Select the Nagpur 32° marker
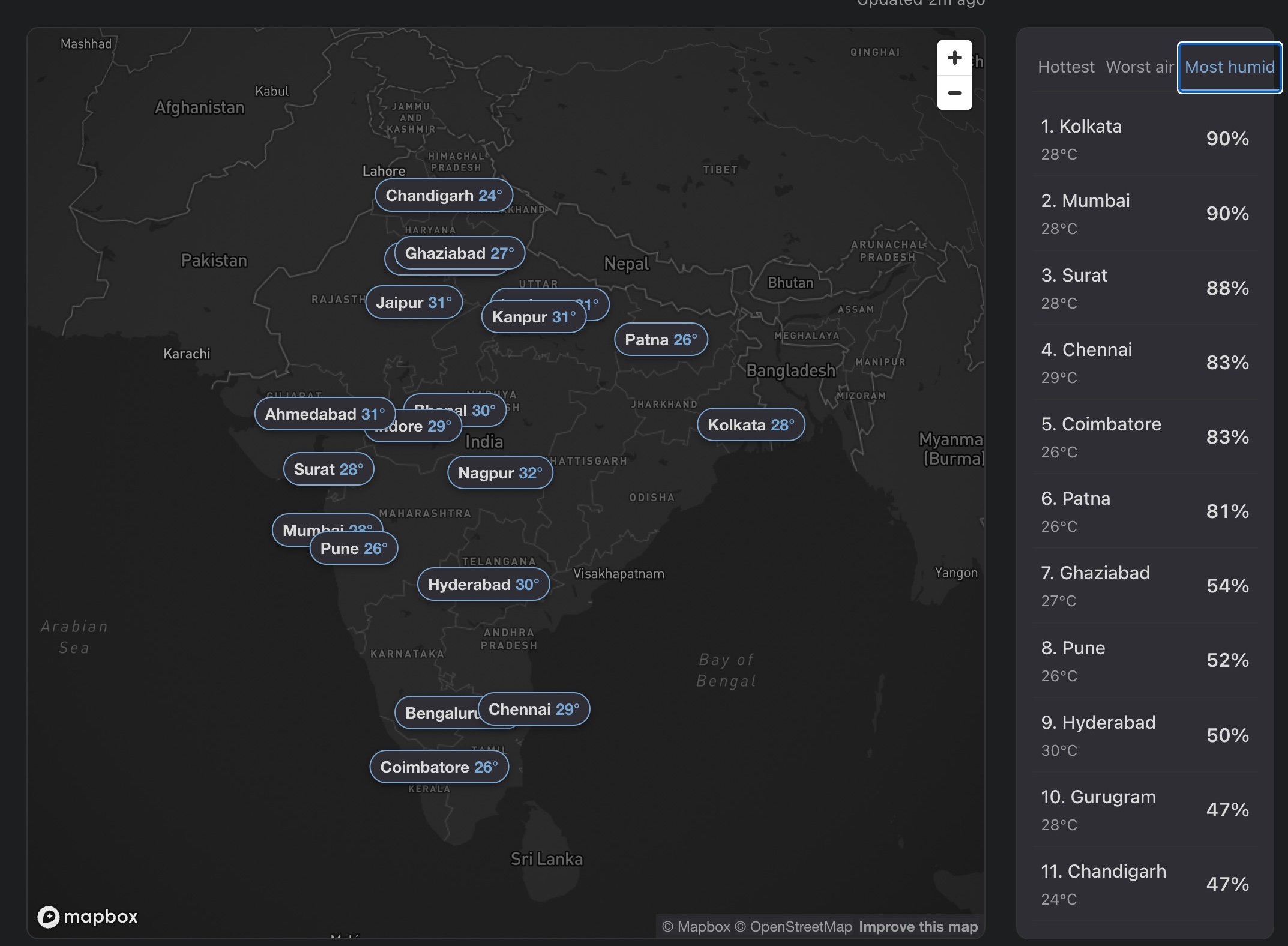The image size is (1288, 946). [x=499, y=473]
